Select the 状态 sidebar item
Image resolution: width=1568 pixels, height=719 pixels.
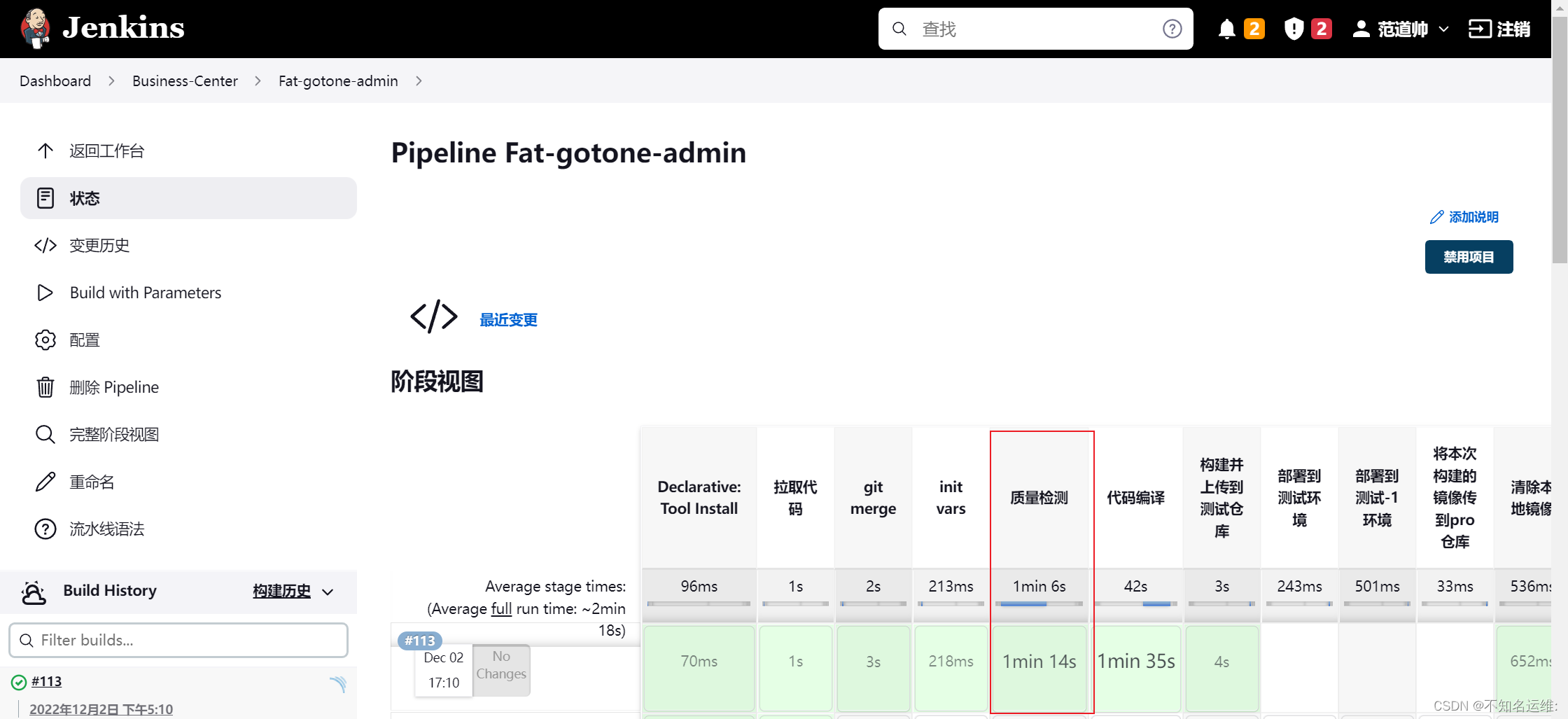pos(85,198)
